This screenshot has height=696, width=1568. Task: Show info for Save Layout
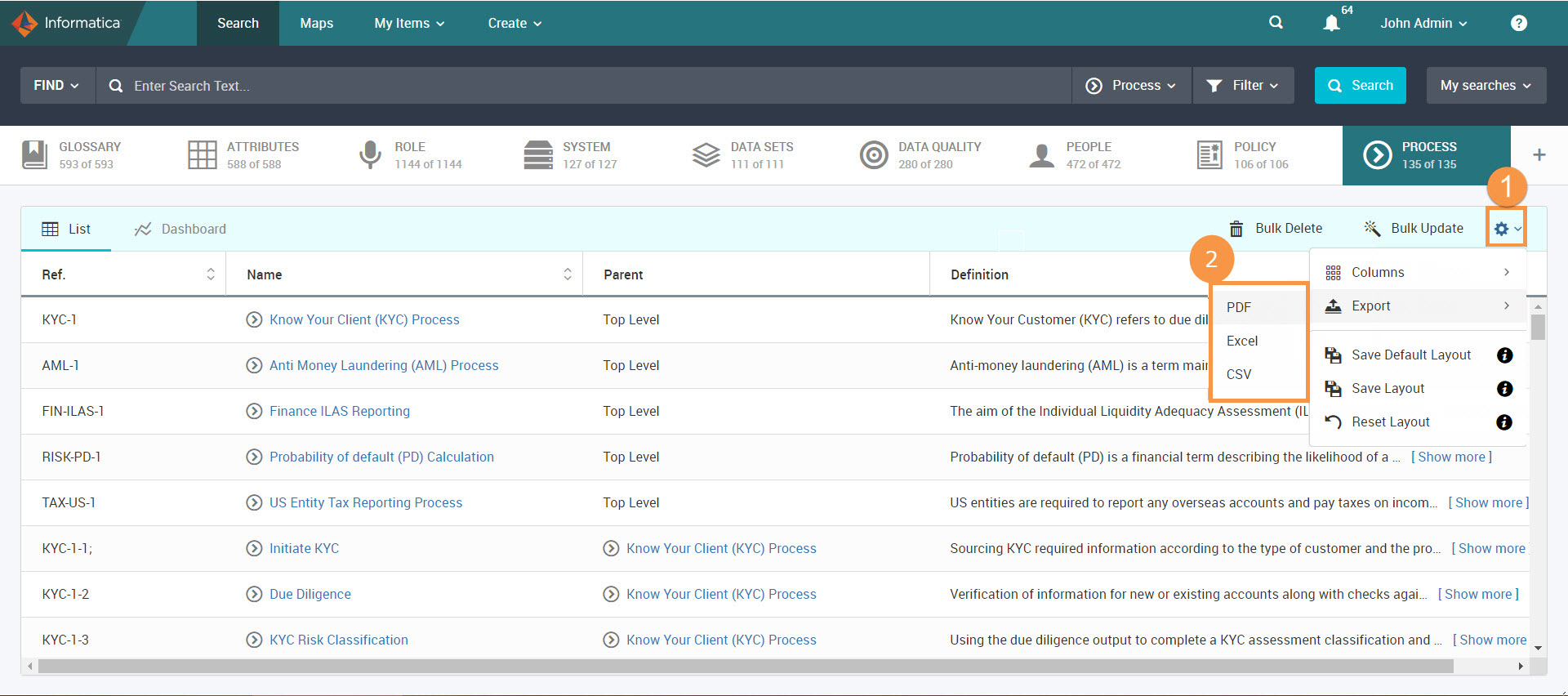tap(1504, 389)
